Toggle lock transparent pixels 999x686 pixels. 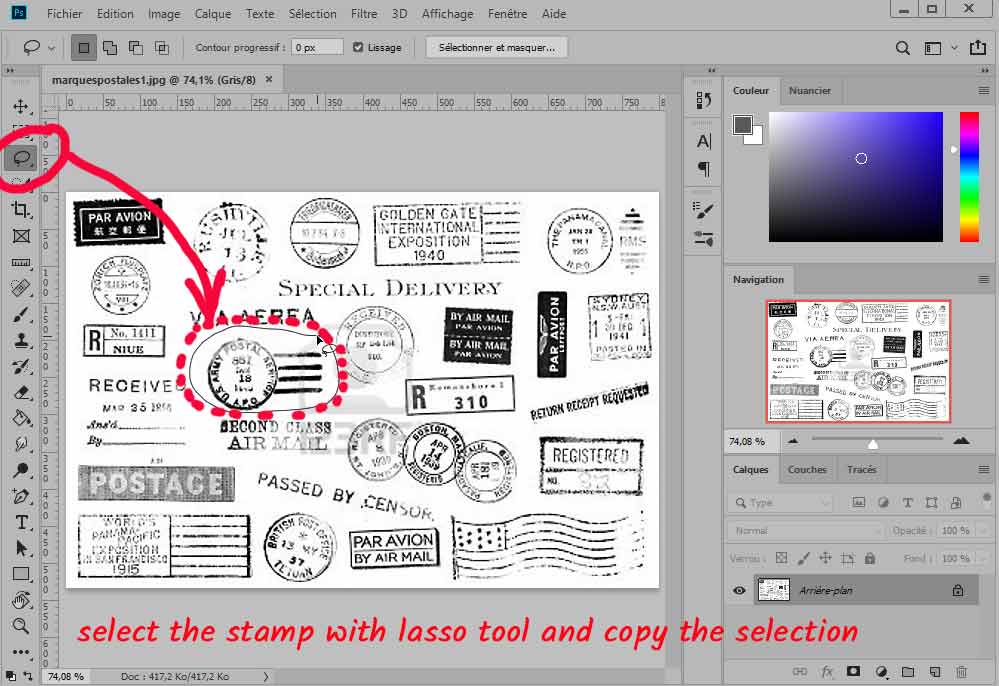pos(782,558)
